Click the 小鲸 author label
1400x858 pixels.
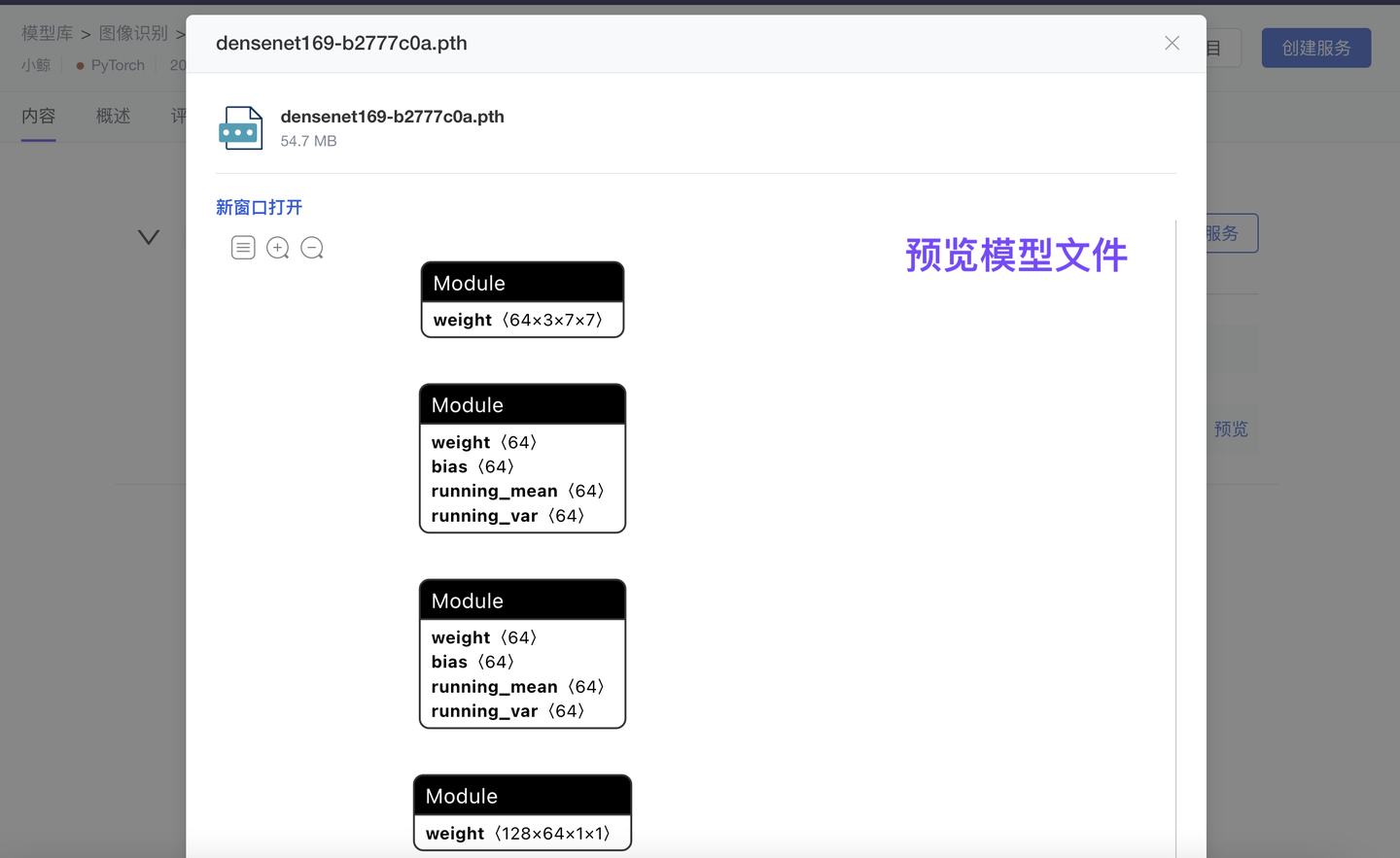(36, 65)
